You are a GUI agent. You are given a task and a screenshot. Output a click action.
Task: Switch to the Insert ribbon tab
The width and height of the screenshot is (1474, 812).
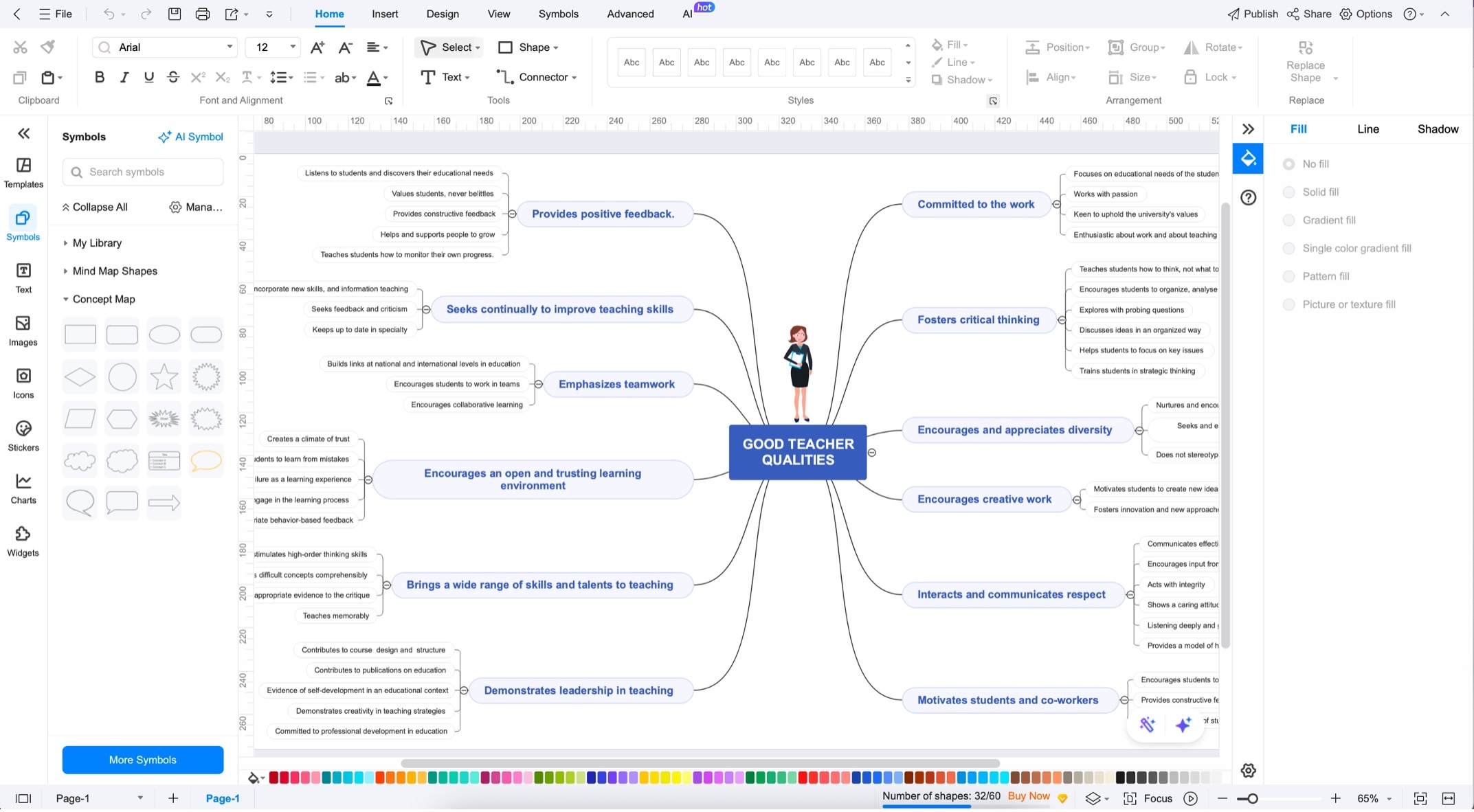click(385, 14)
